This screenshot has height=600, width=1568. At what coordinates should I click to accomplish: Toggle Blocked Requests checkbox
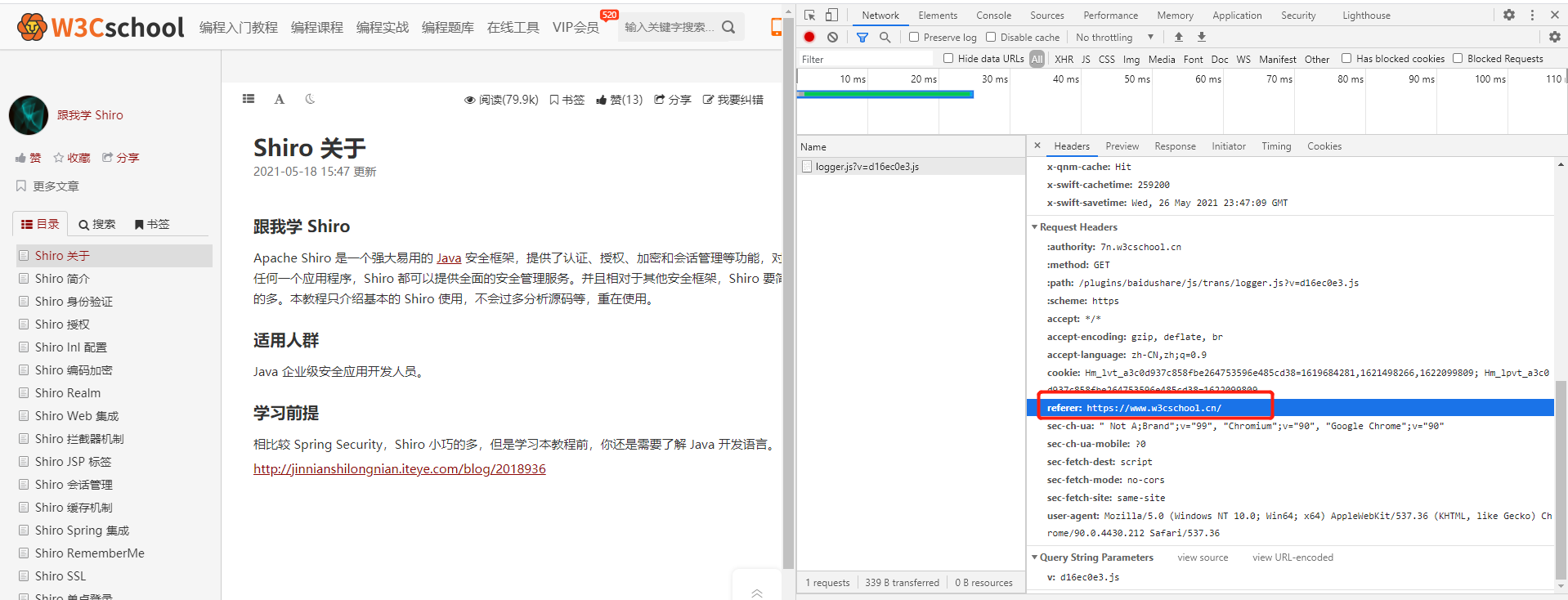click(x=1458, y=58)
